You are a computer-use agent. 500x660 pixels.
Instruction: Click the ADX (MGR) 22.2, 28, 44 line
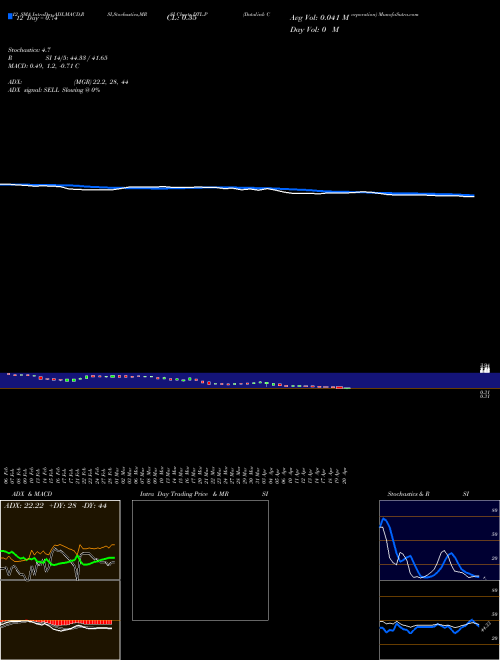point(68,82)
